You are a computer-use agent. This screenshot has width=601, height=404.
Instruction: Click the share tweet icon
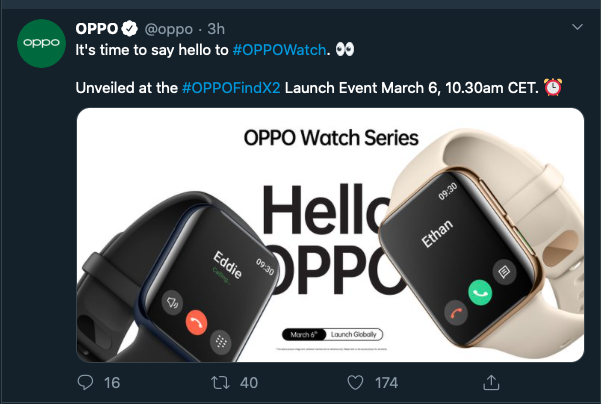pyautogui.click(x=490, y=382)
